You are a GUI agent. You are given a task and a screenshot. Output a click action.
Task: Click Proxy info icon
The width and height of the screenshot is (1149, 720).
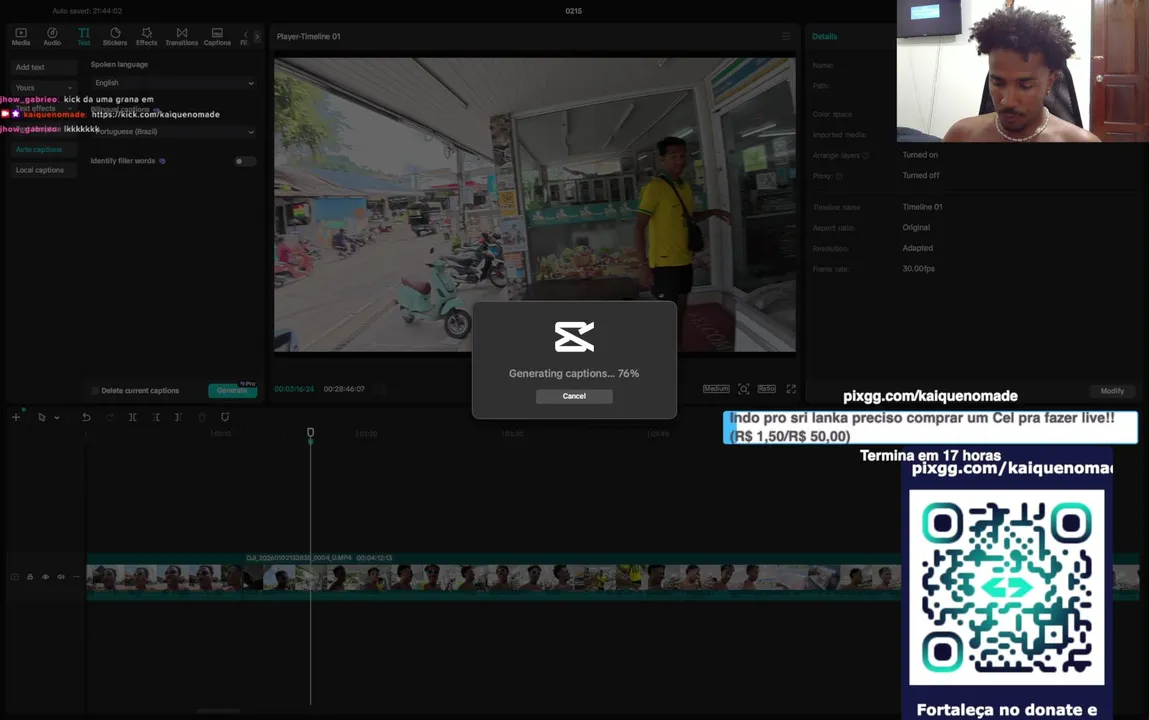839,177
